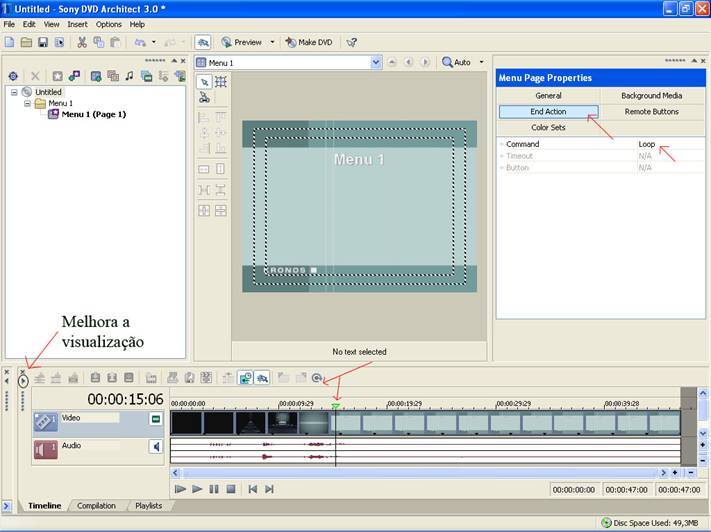Open the Help menu
The image size is (711, 532).
pos(137,24)
